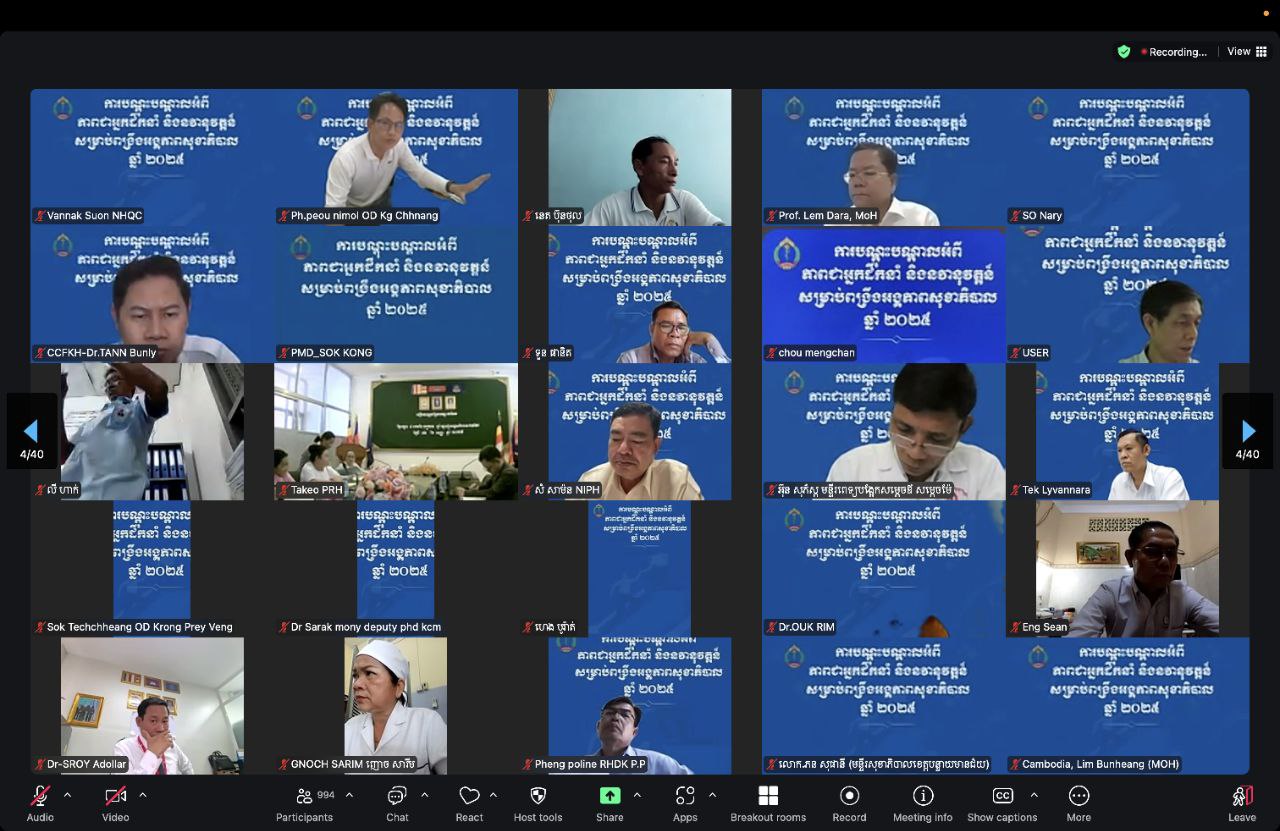Open the More options menu

(x=1079, y=803)
